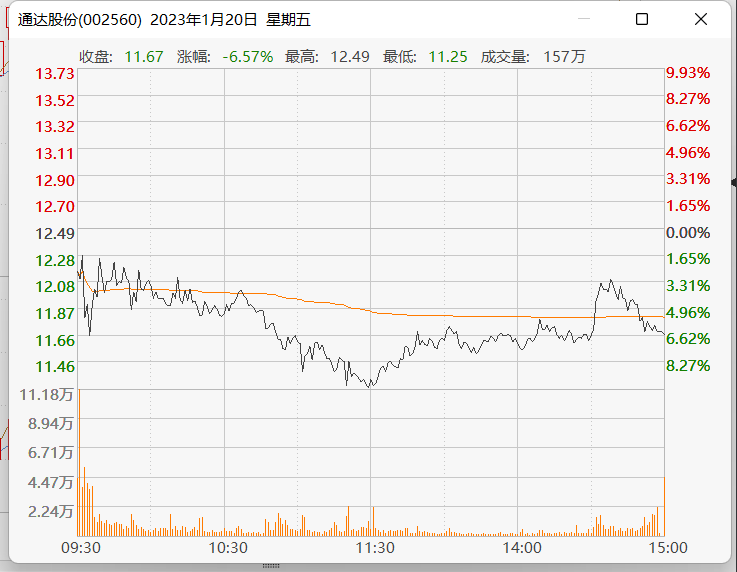Select the 涨幅 value -6.57%
Image resolution: width=737 pixels, height=572 pixels.
(x=248, y=57)
